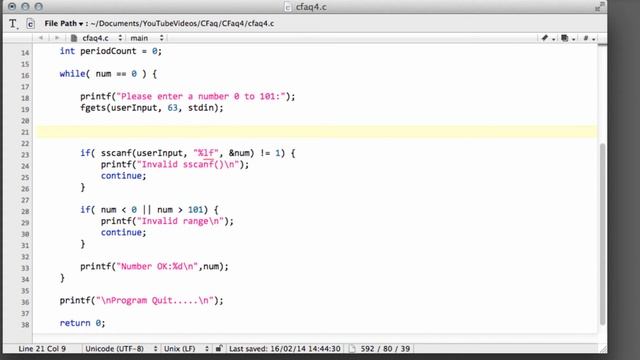The width and height of the screenshot is (640, 360).
Task: Click the file path ~/Documents/YouTubeVideos/CFaq/CFaq4/cfaq4.c text
Action: click(182, 24)
